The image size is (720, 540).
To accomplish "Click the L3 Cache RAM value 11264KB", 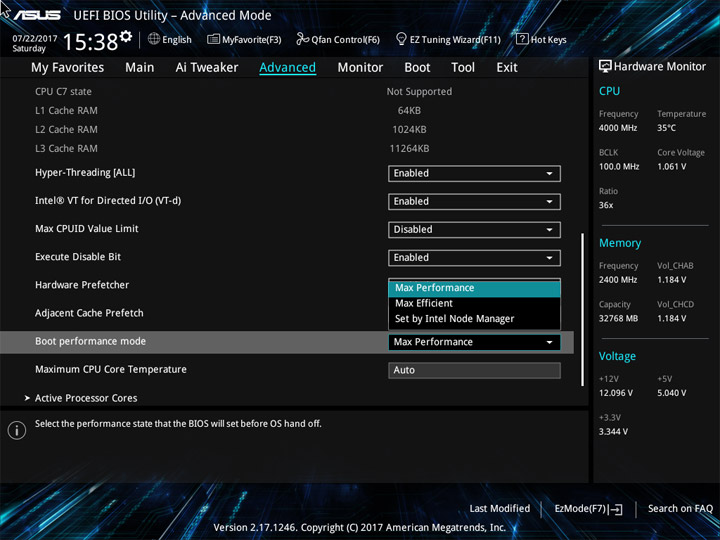I will click(x=409, y=149).
